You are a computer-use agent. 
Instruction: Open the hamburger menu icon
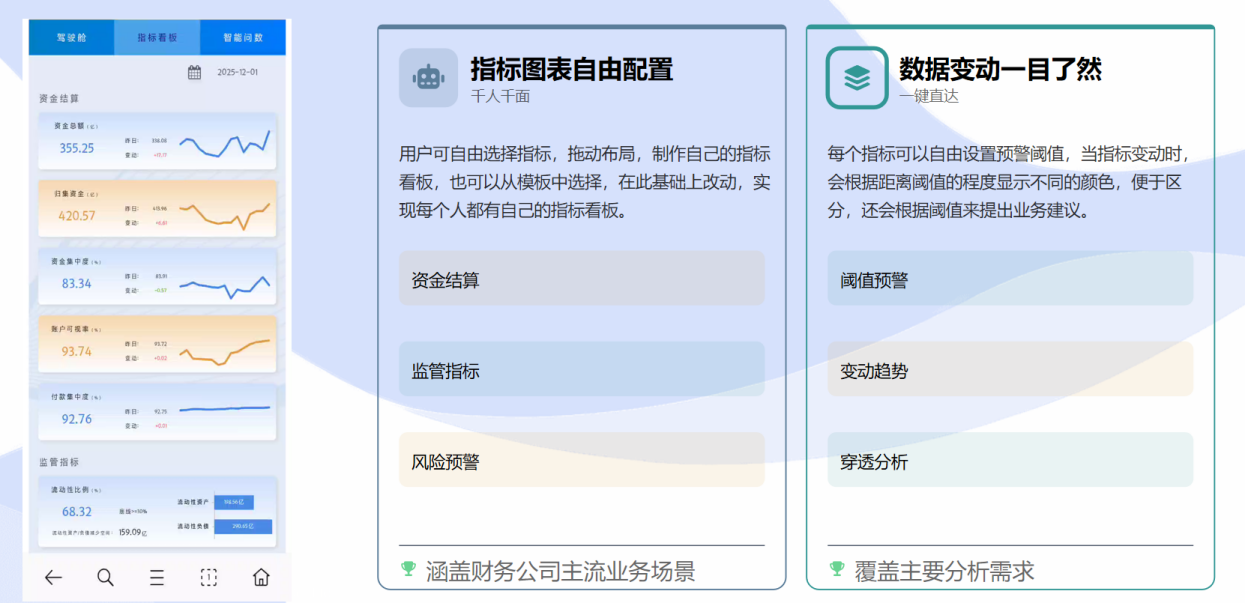(x=157, y=577)
